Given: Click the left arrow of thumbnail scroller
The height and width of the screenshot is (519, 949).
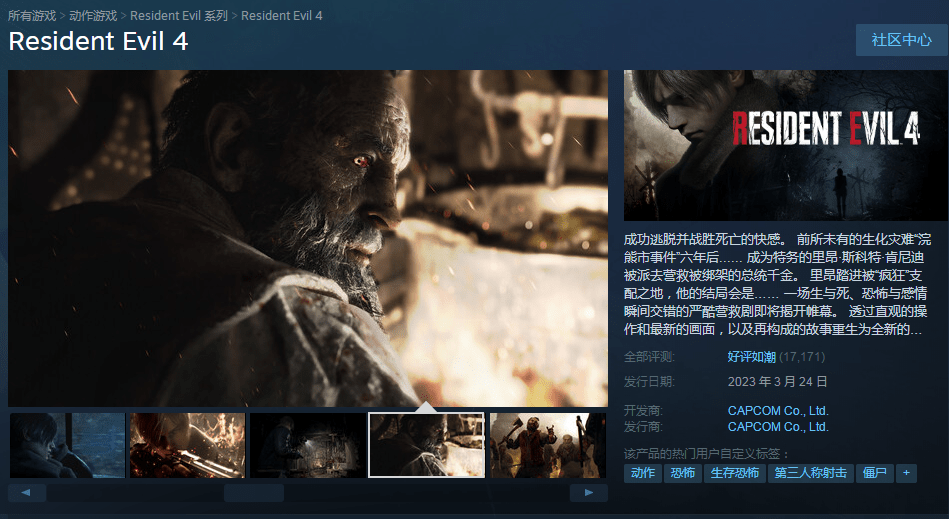Looking at the screenshot, I should [27, 492].
